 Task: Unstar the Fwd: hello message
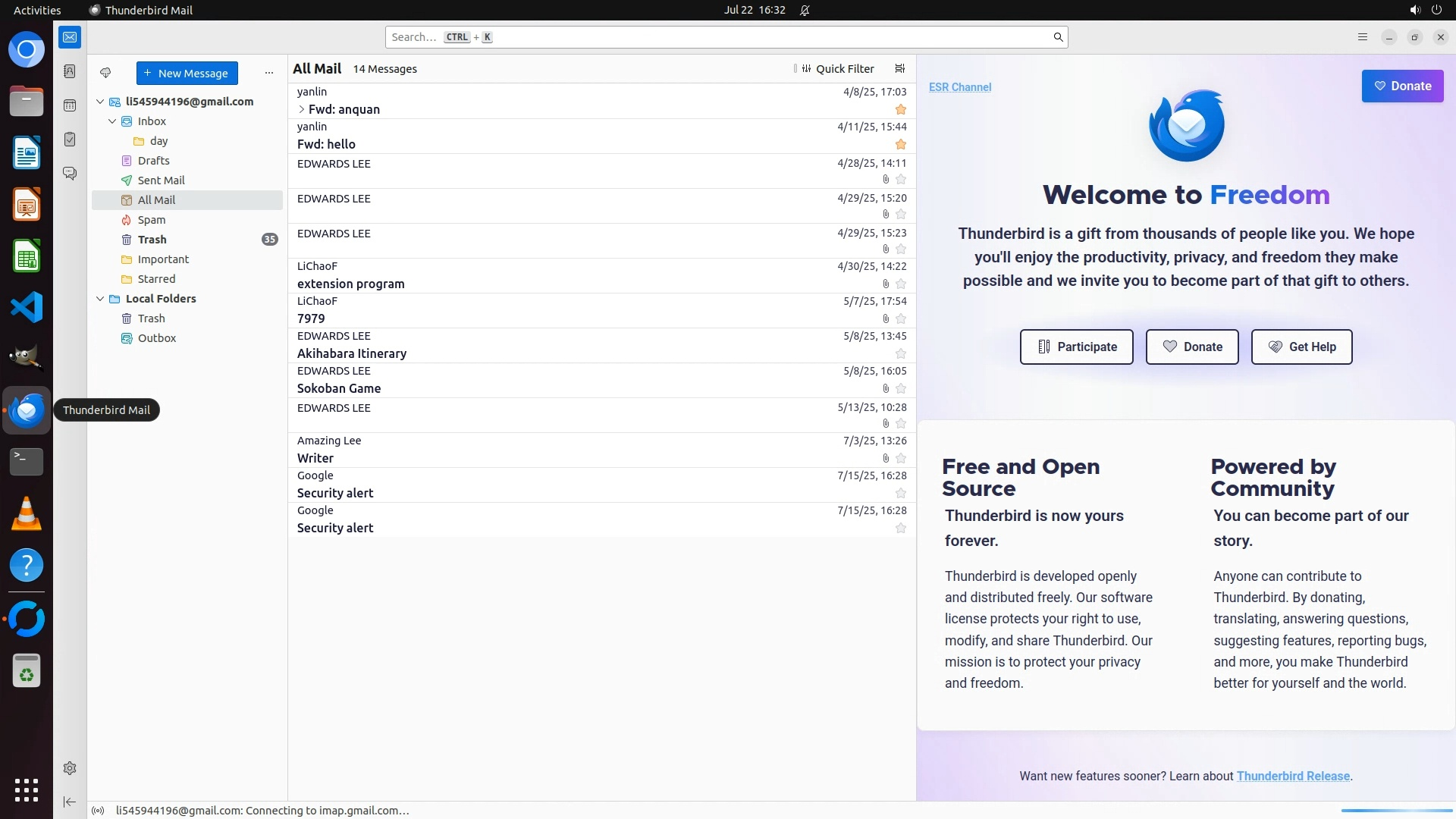tap(901, 144)
